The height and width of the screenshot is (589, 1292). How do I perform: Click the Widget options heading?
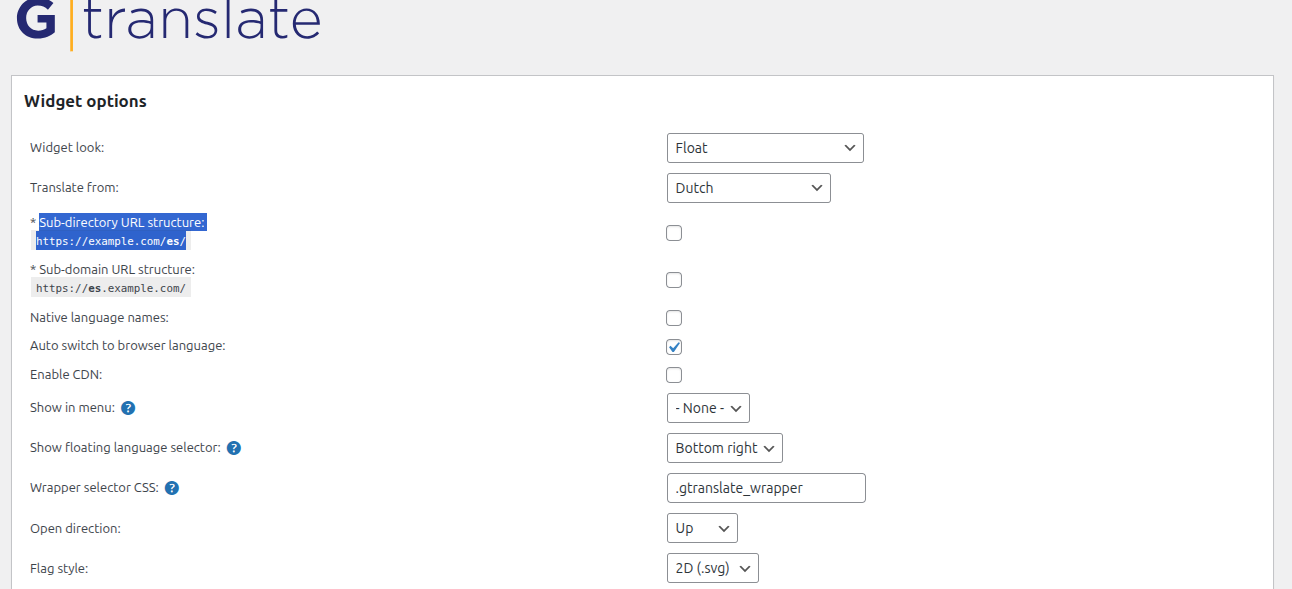(85, 100)
